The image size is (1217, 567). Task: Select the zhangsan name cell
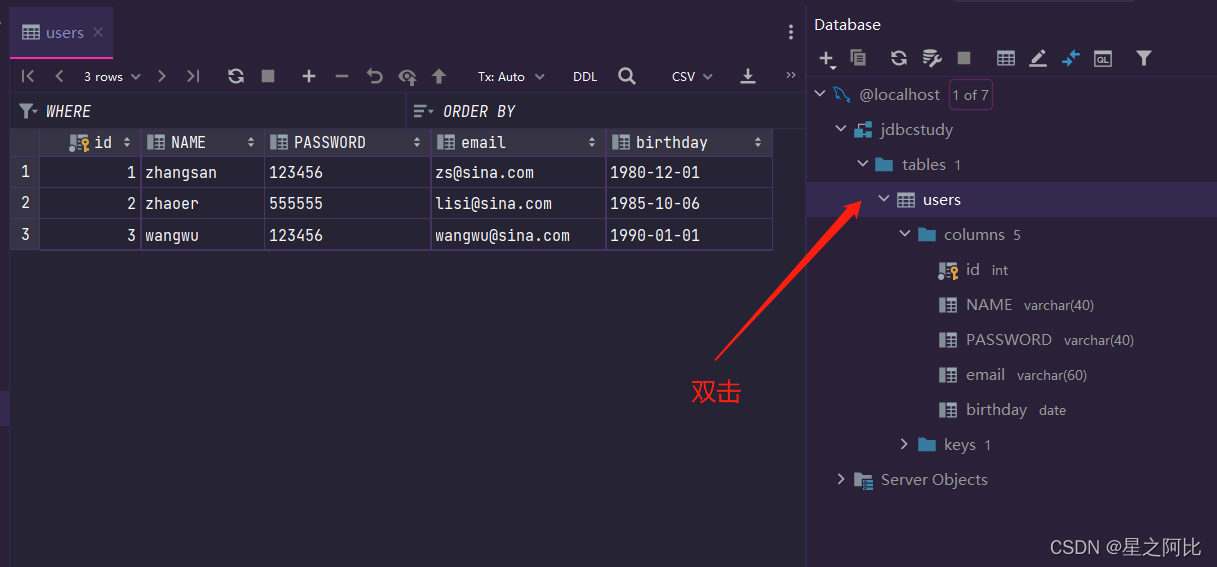pyautogui.click(x=202, y=173)
